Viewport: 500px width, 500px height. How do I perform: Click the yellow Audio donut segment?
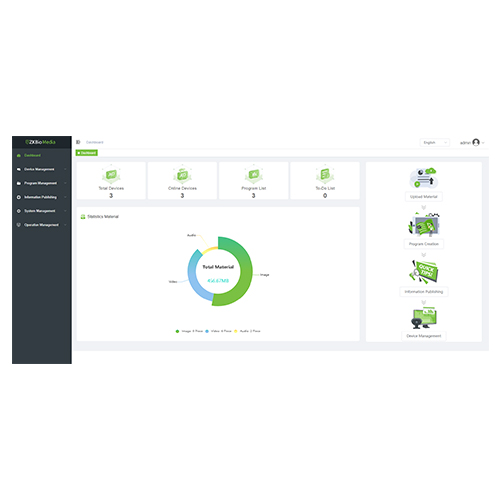pyautogui.click(x=210, y=250)
